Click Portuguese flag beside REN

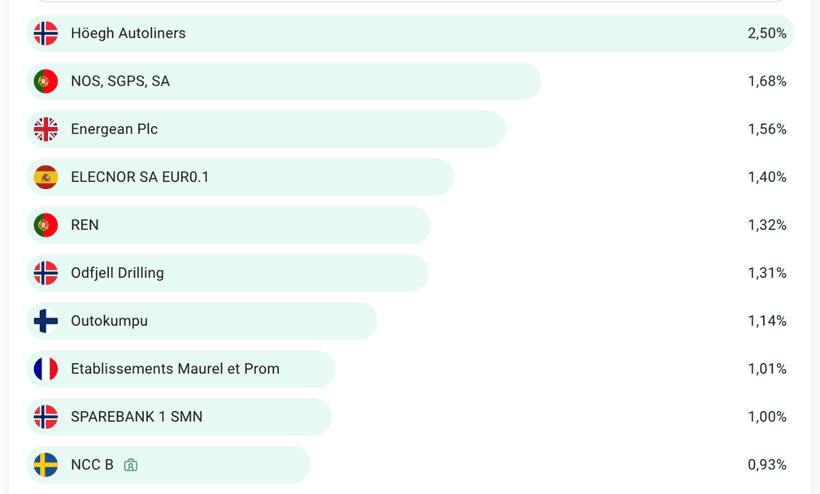46,225
